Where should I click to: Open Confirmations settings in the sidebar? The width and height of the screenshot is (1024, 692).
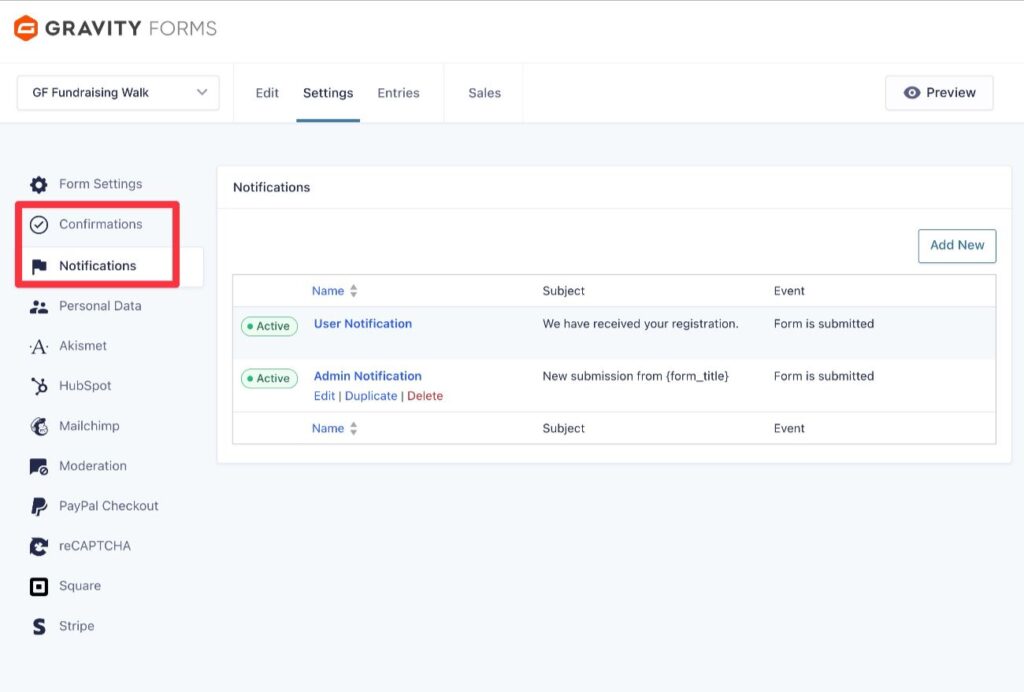click(x=101, y=224)
